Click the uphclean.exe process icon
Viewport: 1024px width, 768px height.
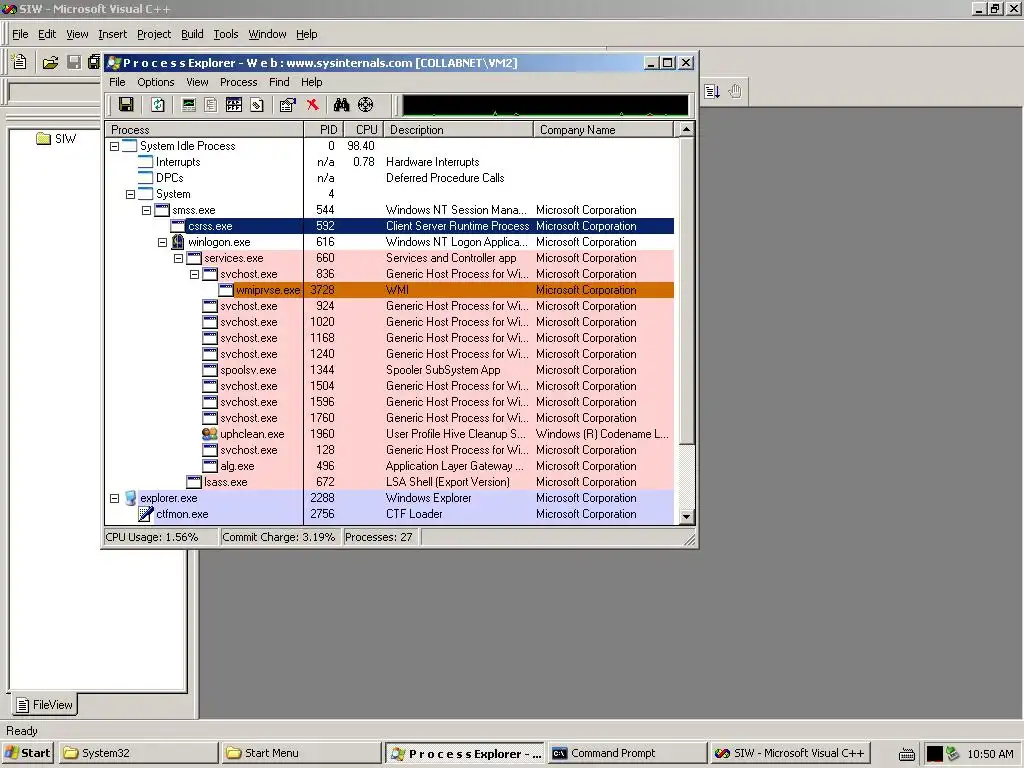click(x=210, y=434)
